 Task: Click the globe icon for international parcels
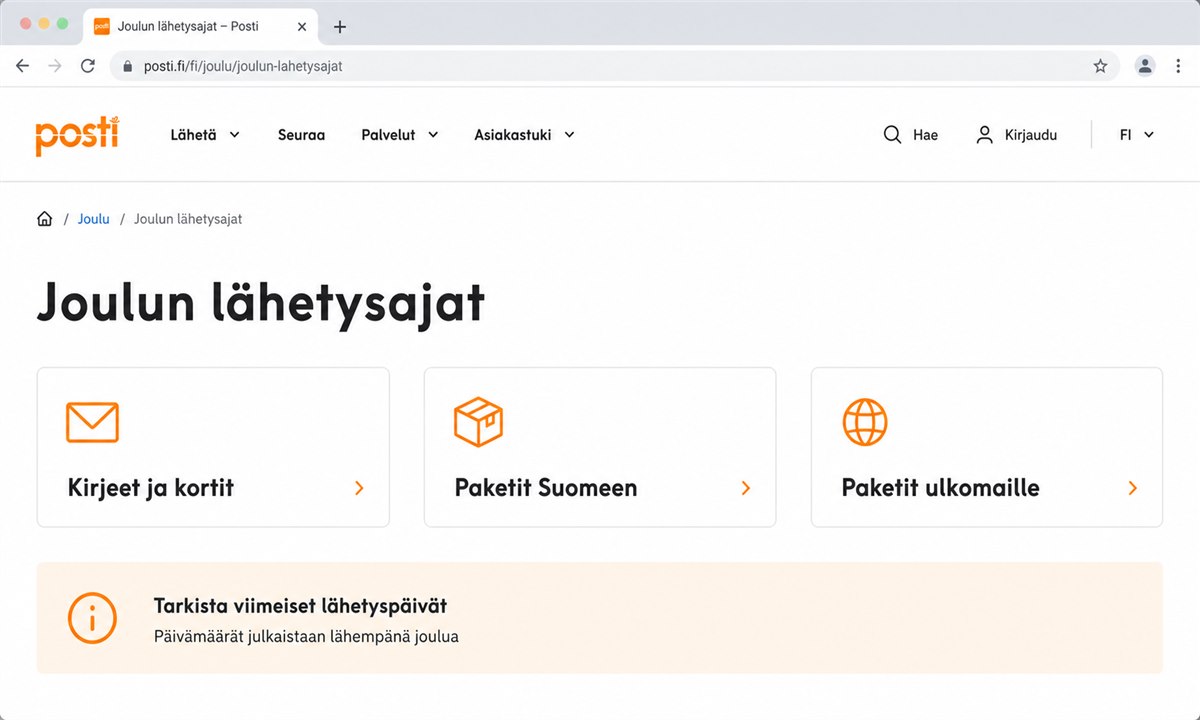[865, 421]
